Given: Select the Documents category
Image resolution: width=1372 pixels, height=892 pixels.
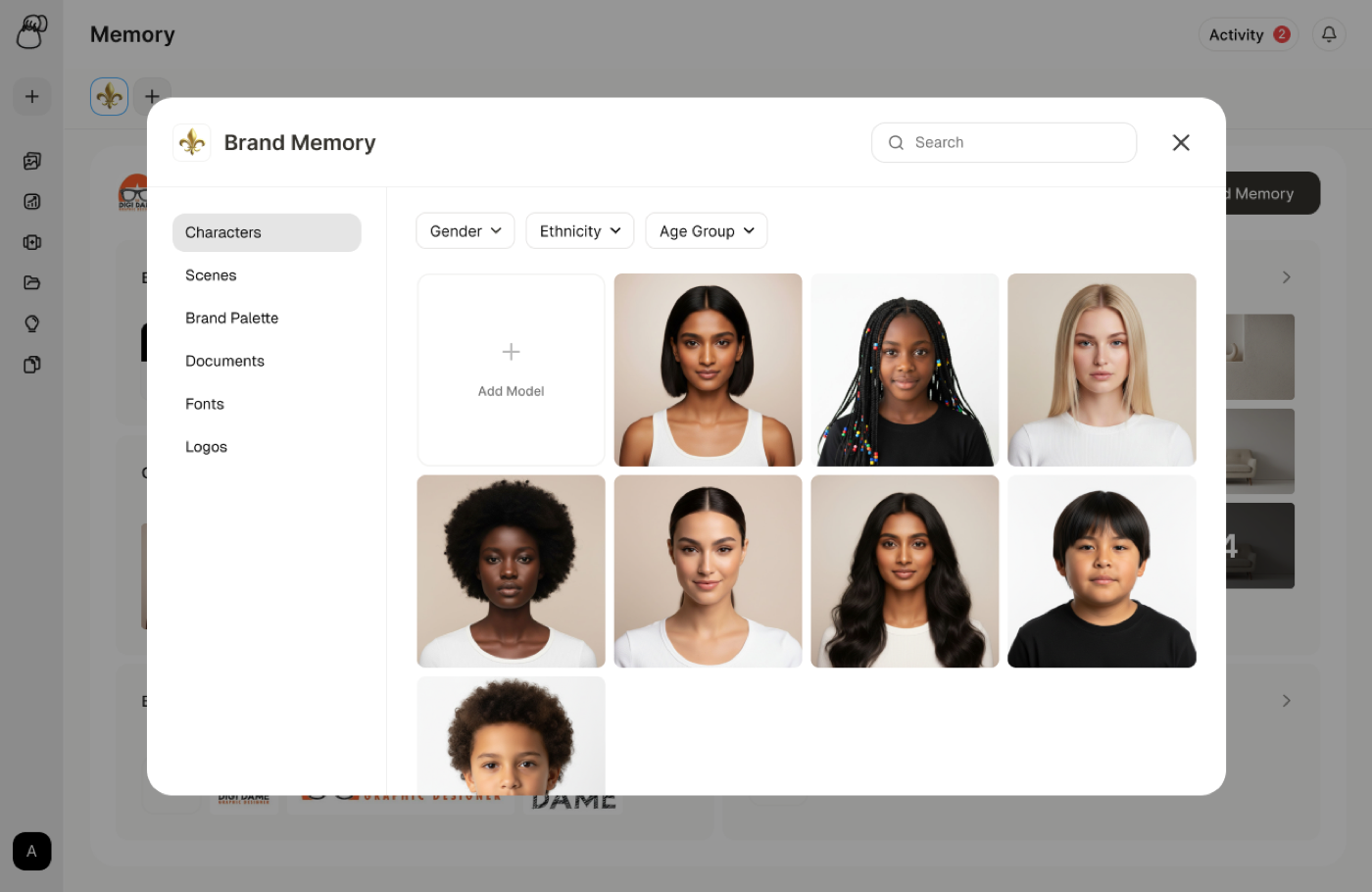Looking at the screenshot, I should 267,361.
